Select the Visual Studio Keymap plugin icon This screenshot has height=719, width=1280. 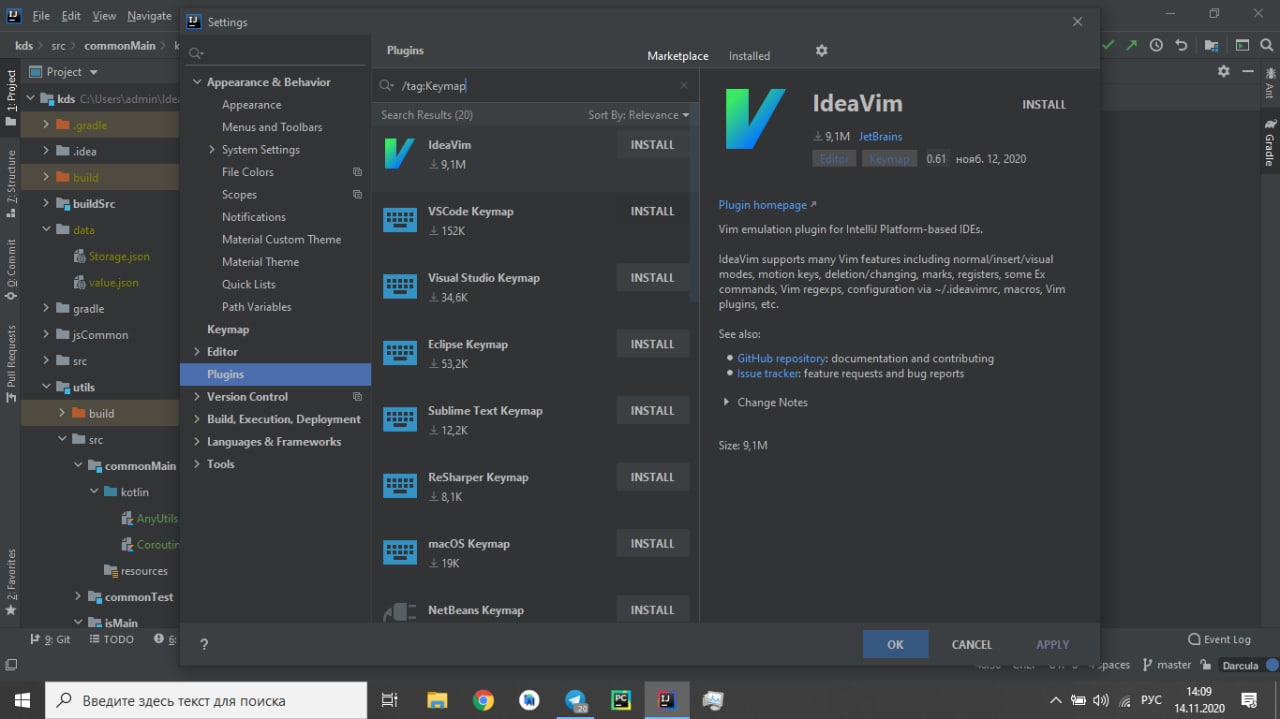click(x=400, y=287)
